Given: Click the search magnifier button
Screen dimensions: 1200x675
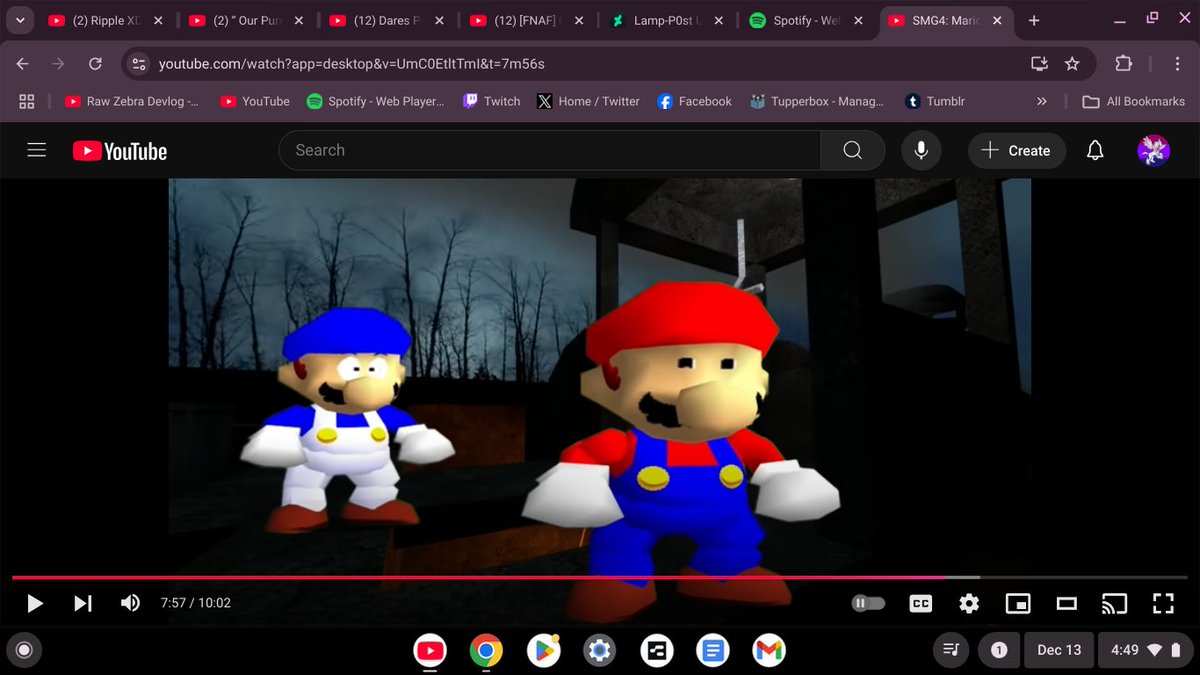Looking at the screenshot, I should coord(853,150).
